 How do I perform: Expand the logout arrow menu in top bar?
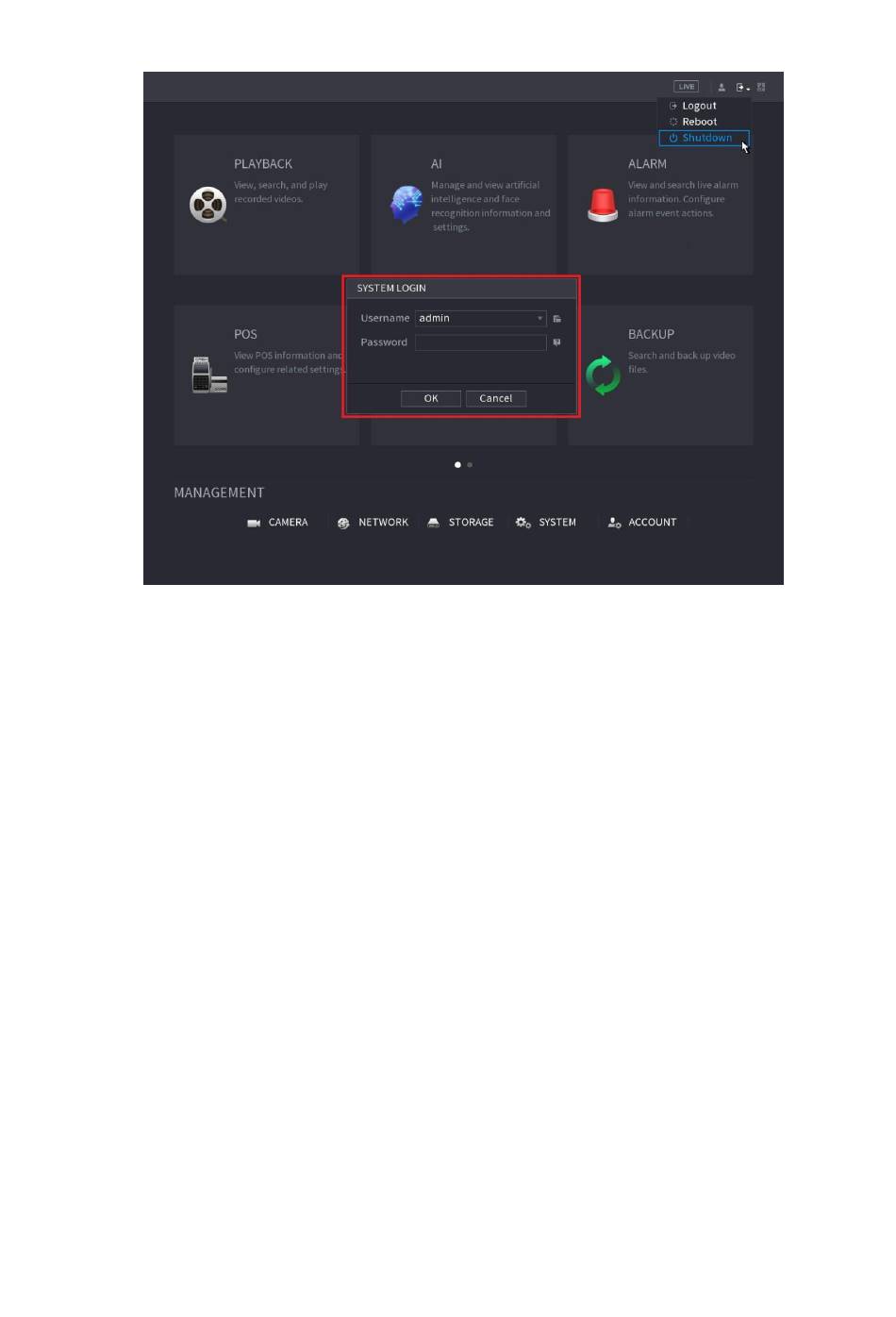click(743, 87)
